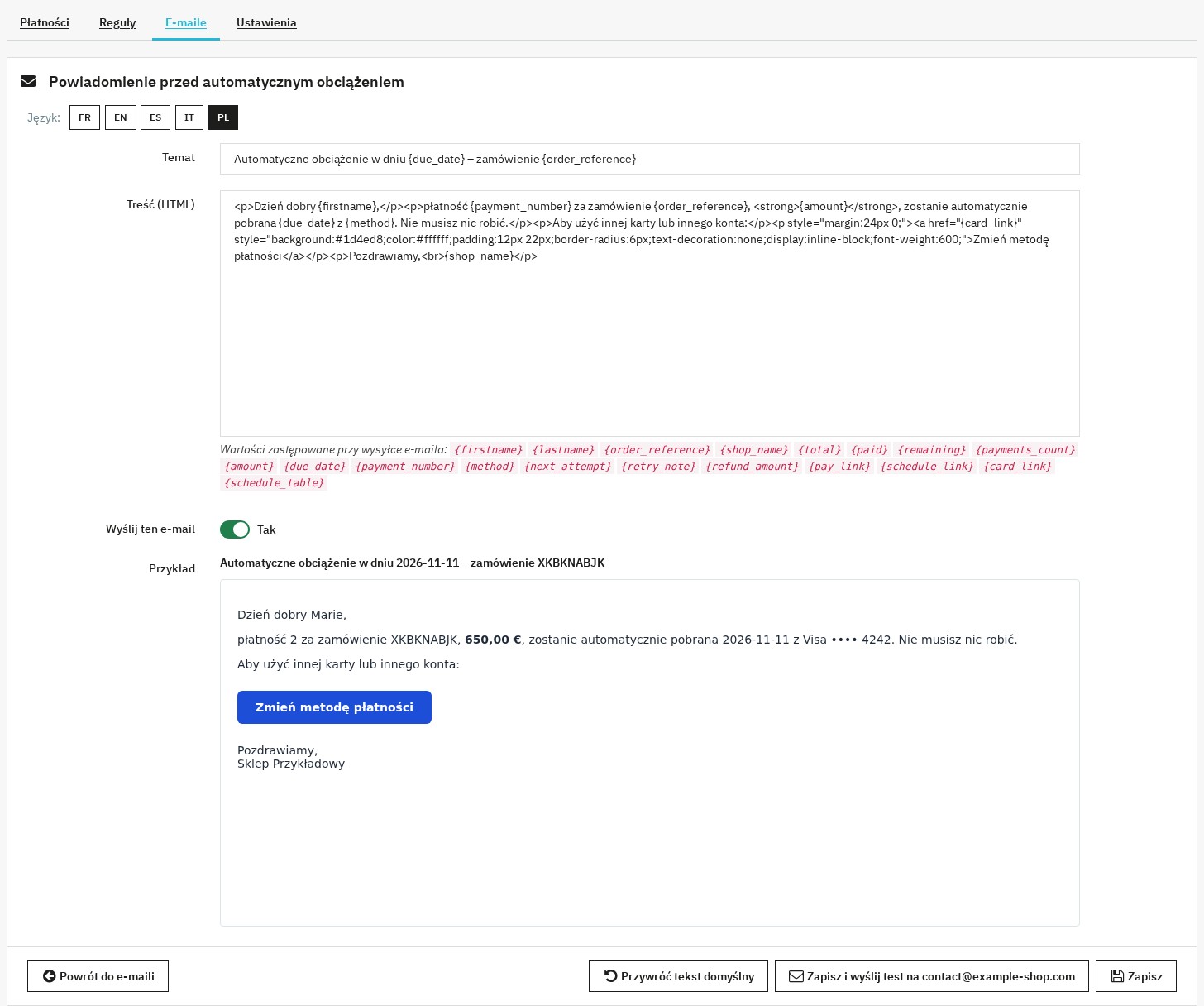The height and width of the screenshot is (1006, 1204).
Task: Click the {remaining} placeholder tag
Action: pyautogui.click(x=931, y=450)
